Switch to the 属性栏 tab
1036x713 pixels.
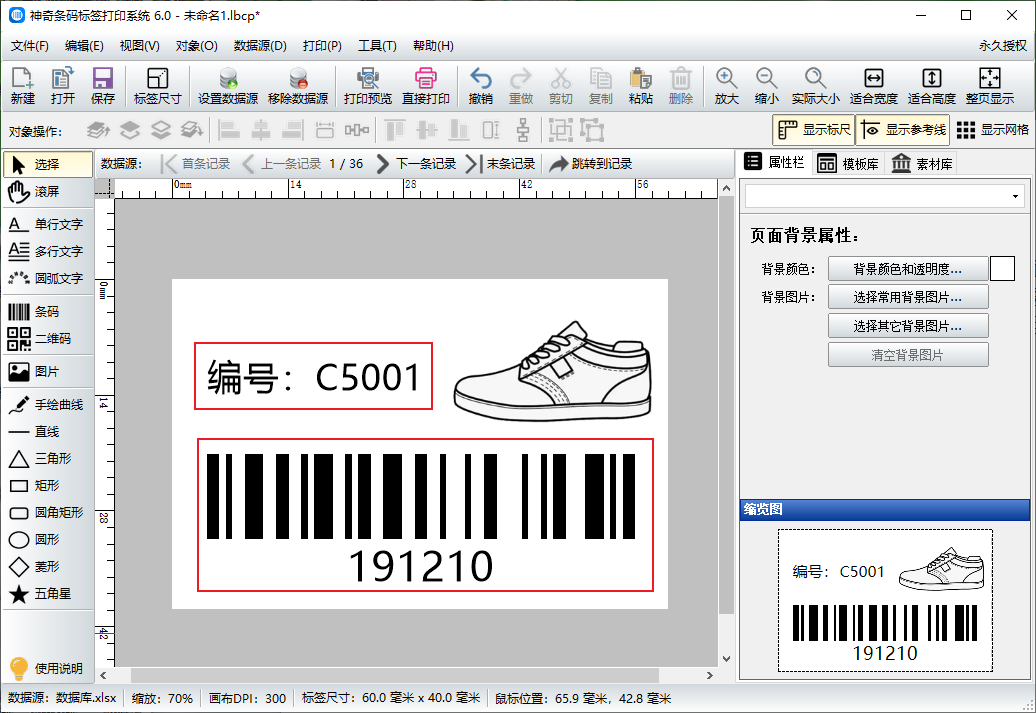774,163
